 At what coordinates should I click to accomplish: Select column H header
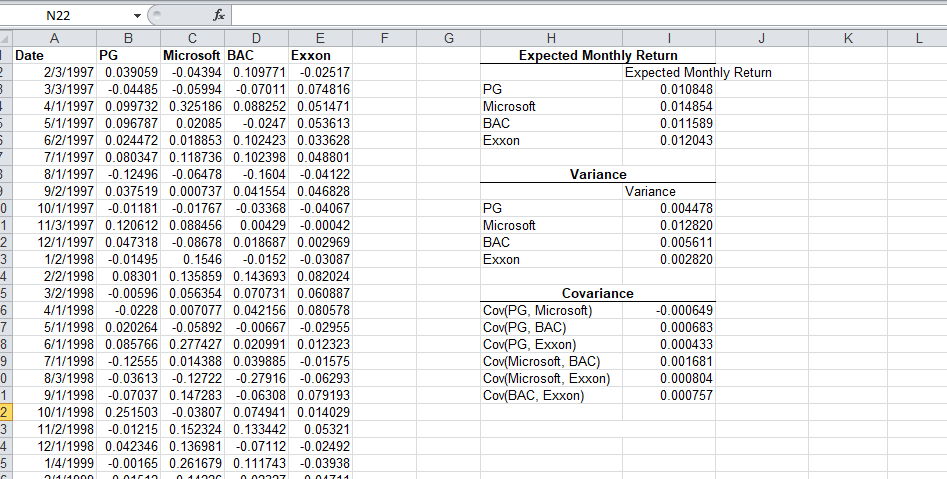(551, 39)
